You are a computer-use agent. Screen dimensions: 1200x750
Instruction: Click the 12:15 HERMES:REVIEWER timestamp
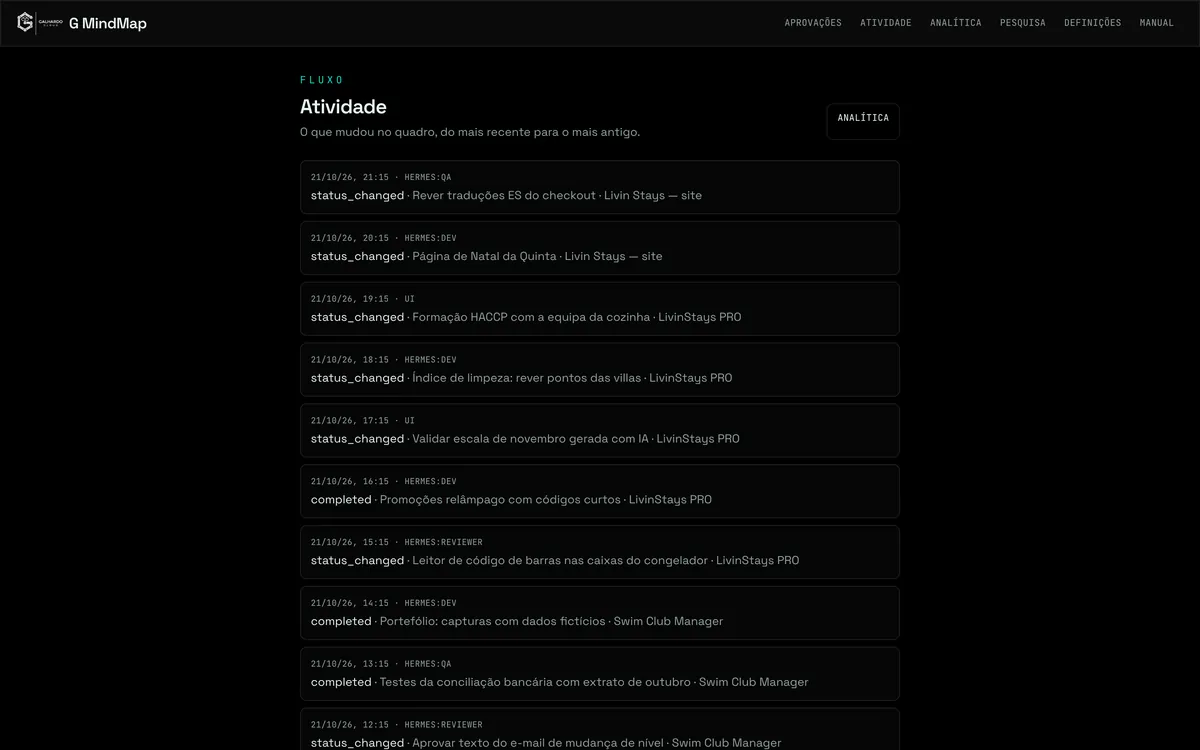pos(397,726)
